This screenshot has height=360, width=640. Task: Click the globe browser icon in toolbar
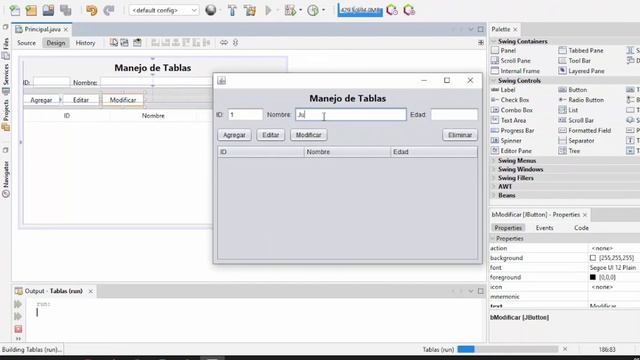(x=211, y=10)
